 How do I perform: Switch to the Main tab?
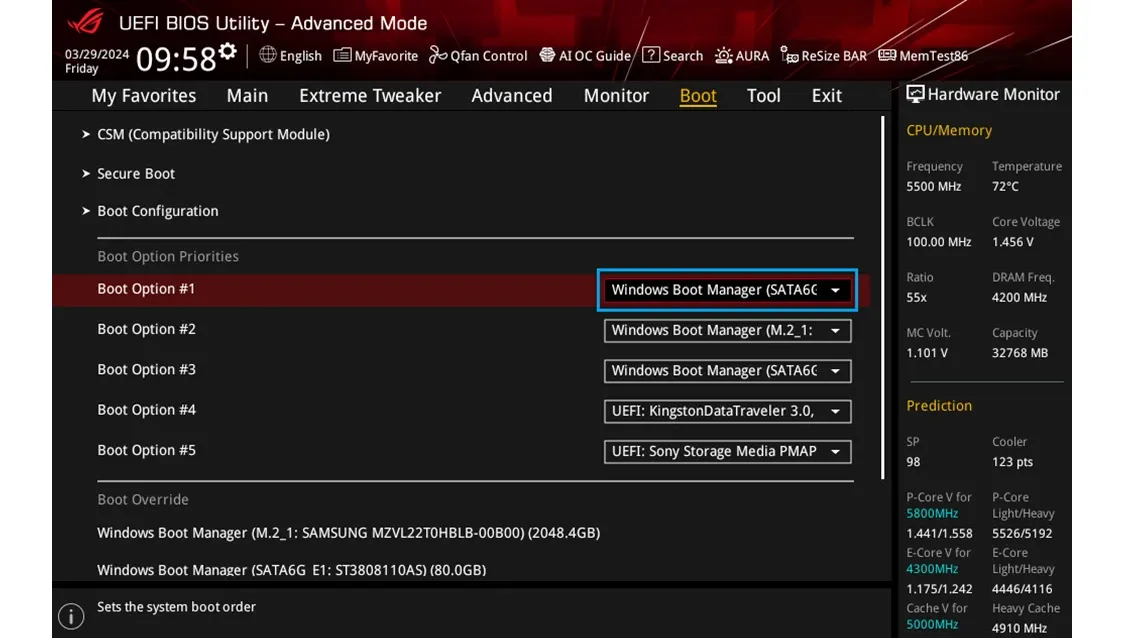pyautogui.click(x=247, y=96)
